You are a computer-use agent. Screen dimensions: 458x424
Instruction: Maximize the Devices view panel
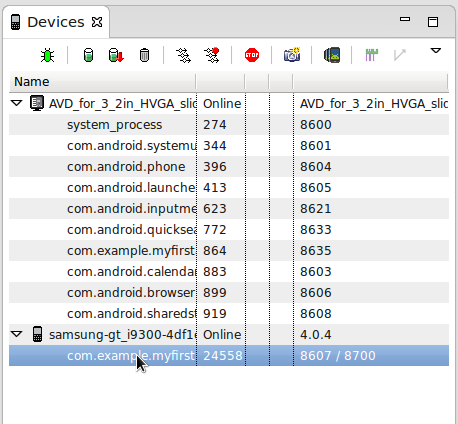[433, 22]
